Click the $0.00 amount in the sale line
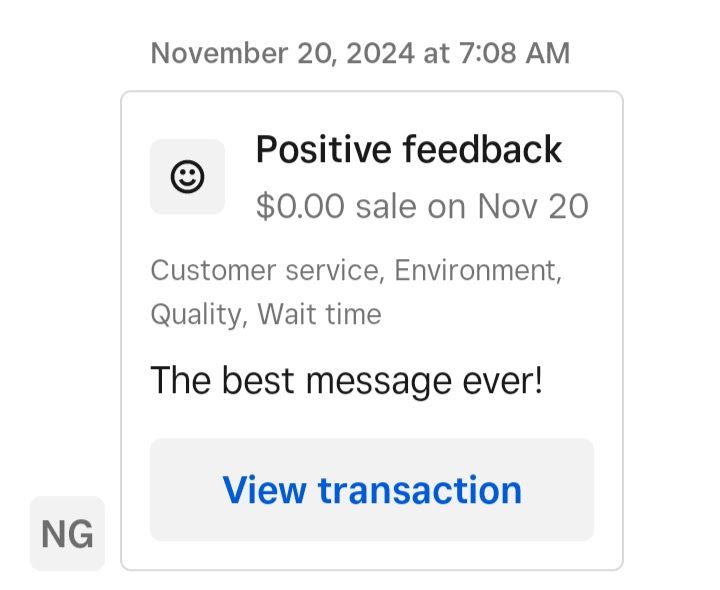The image size is (720, 590). (x=300, y=206)
